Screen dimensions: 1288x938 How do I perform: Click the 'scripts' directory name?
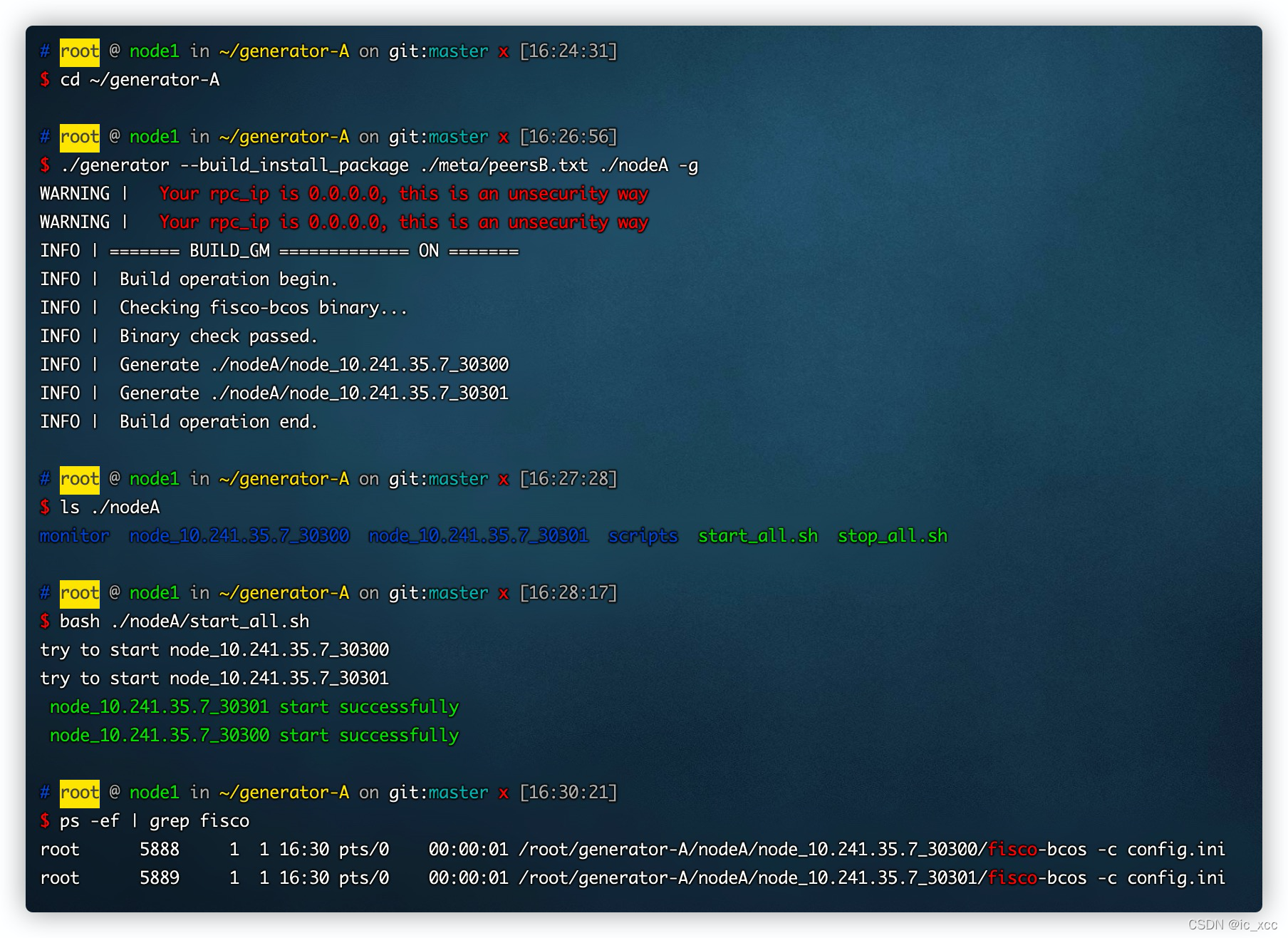(x=643, y=536)
